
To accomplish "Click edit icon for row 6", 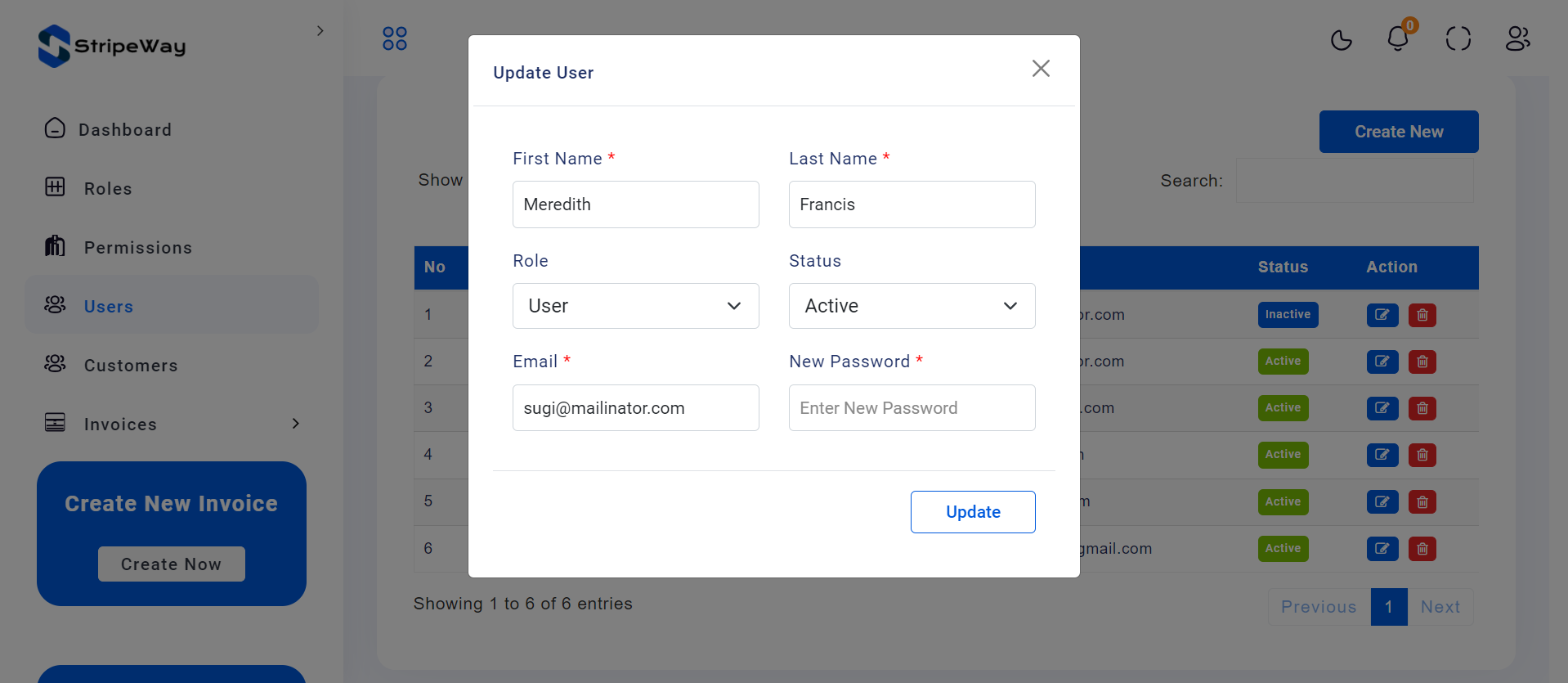I will [x=1382, y=549].
